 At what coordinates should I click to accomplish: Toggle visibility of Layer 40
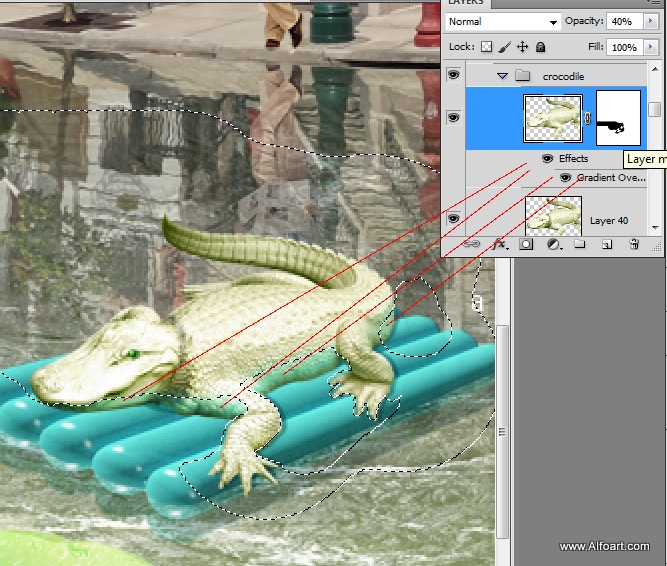coord(455,218)
